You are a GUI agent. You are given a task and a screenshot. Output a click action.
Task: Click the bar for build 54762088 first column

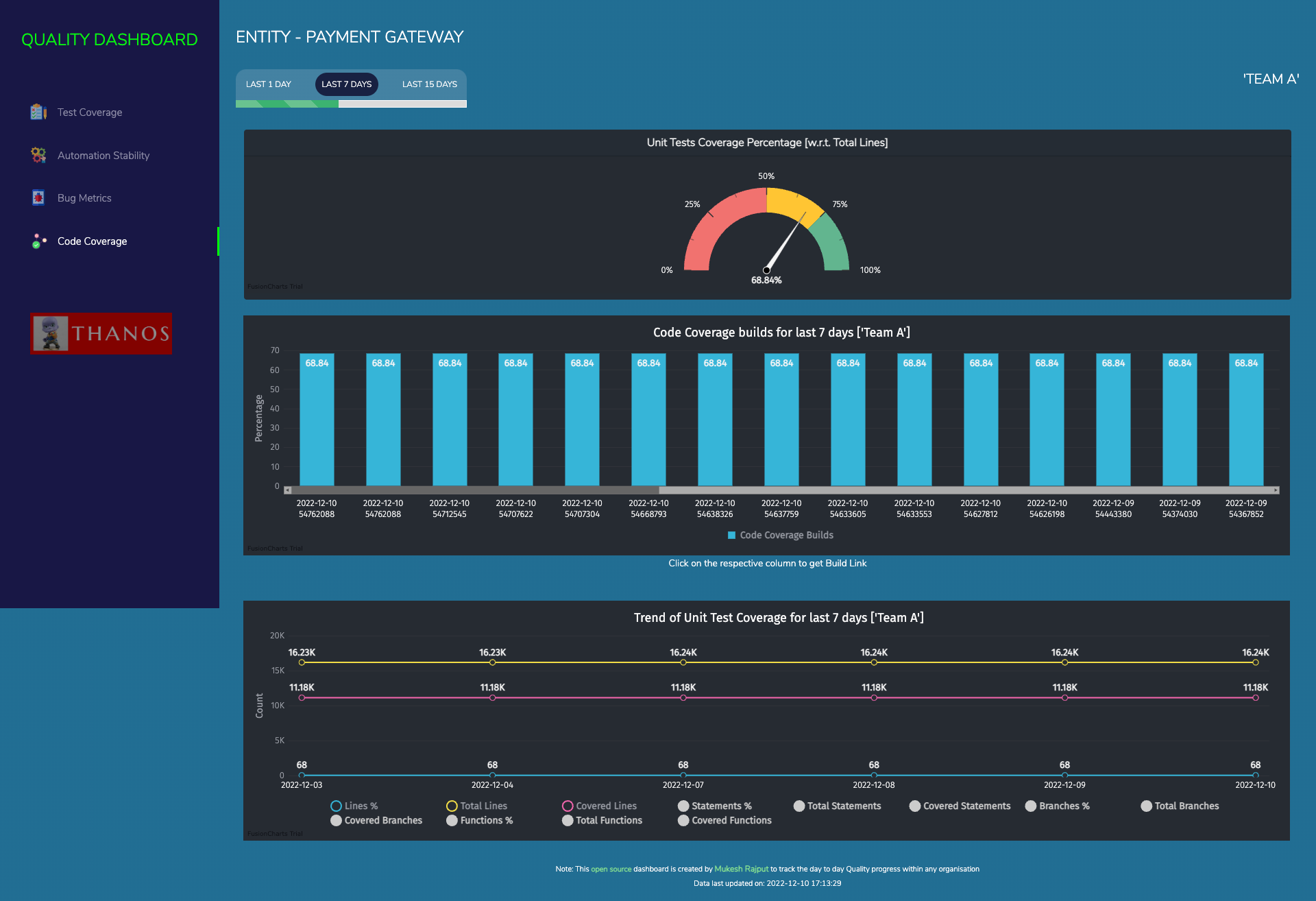pyautogui.click(x=317, y=420)
